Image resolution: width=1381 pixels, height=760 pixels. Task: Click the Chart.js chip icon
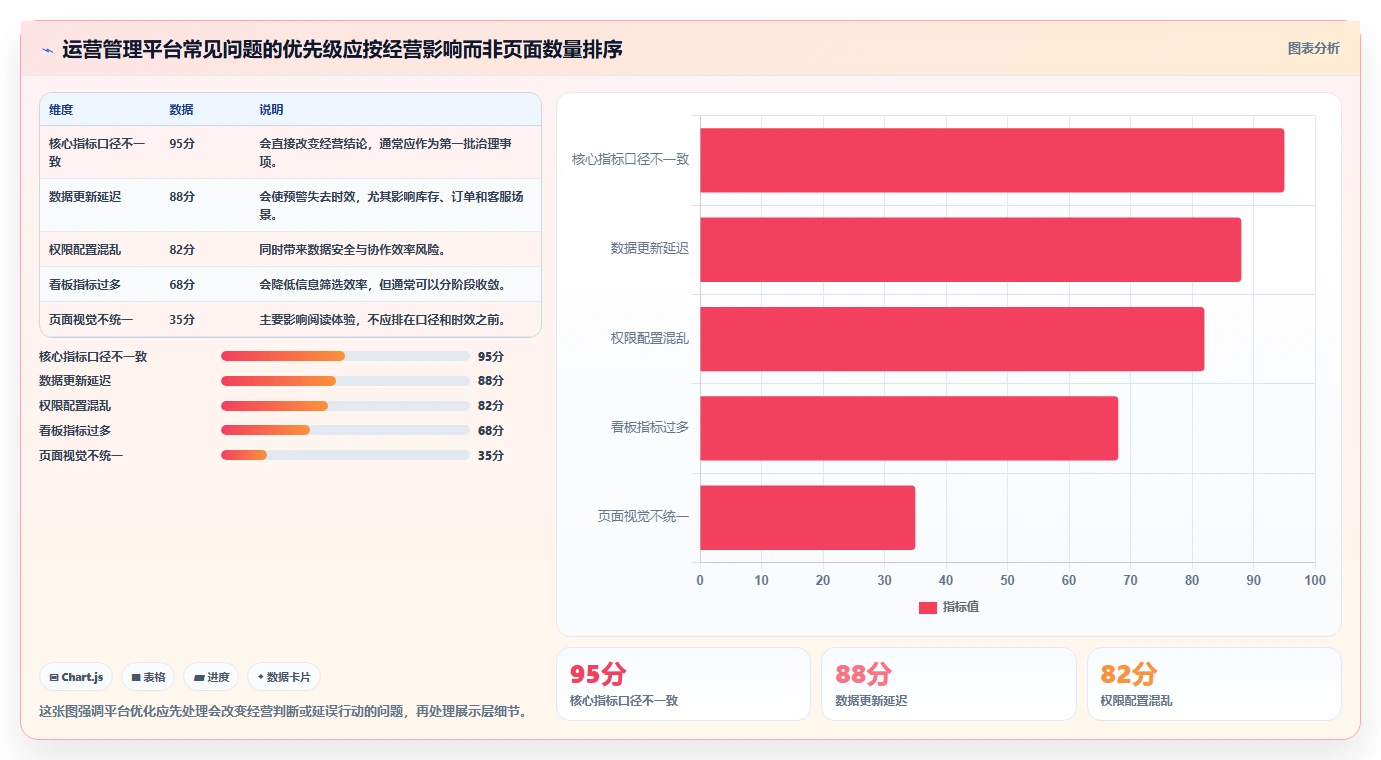tap(53, 677)
